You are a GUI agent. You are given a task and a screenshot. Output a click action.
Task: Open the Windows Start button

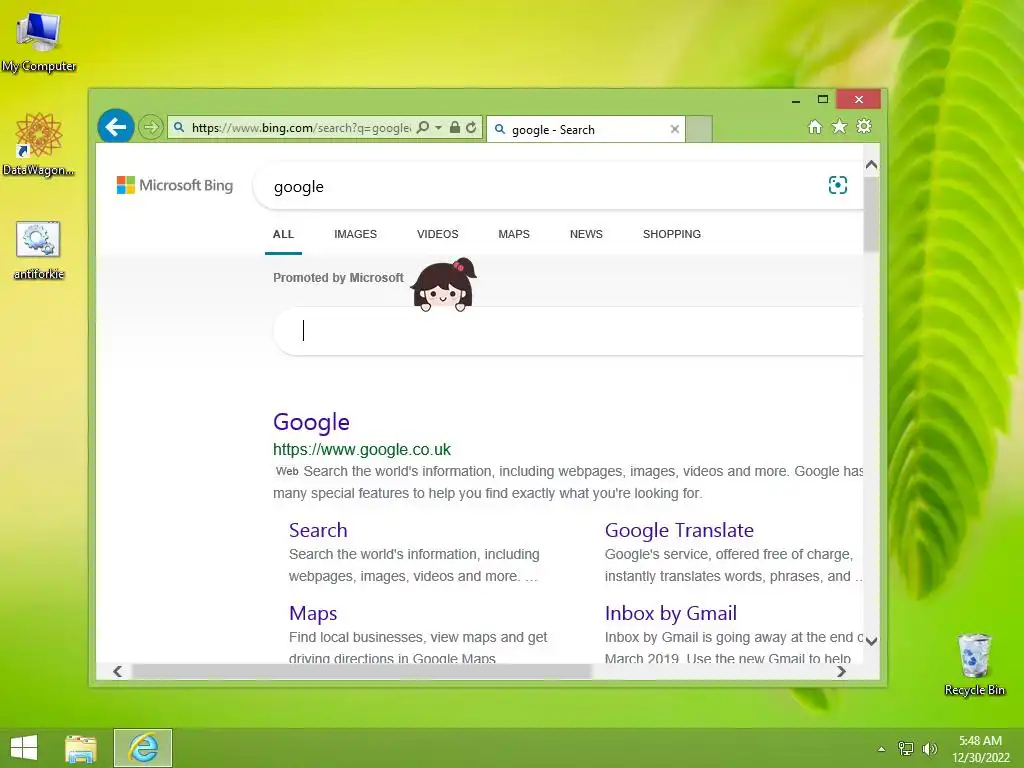point(24,748)
